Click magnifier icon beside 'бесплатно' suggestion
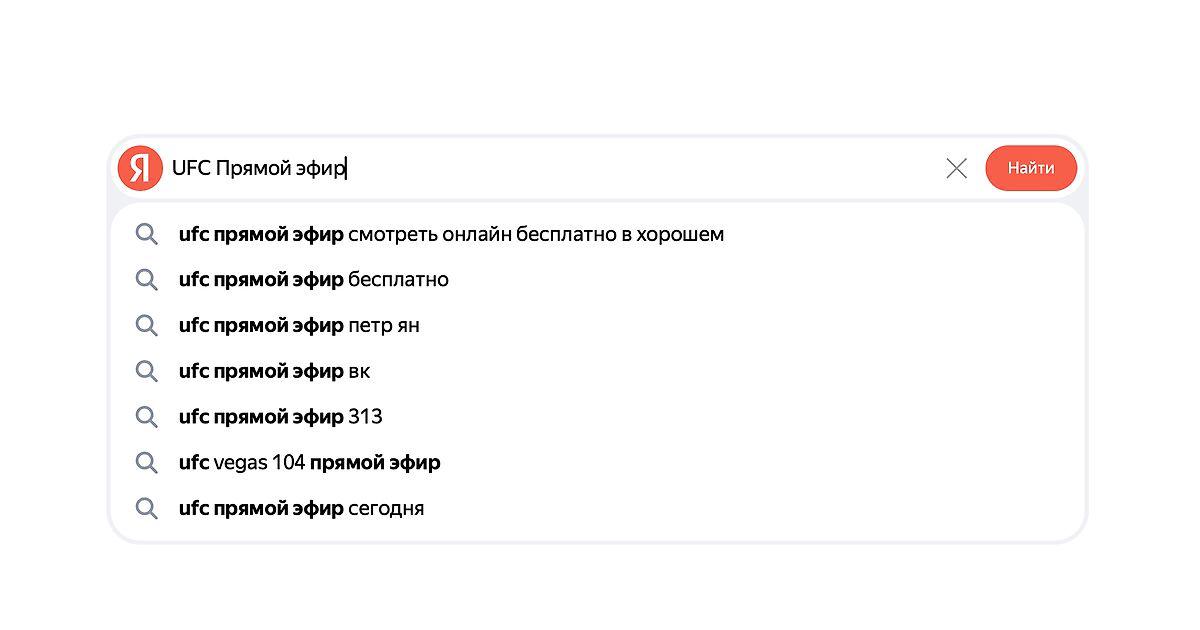 click(147, 280)
